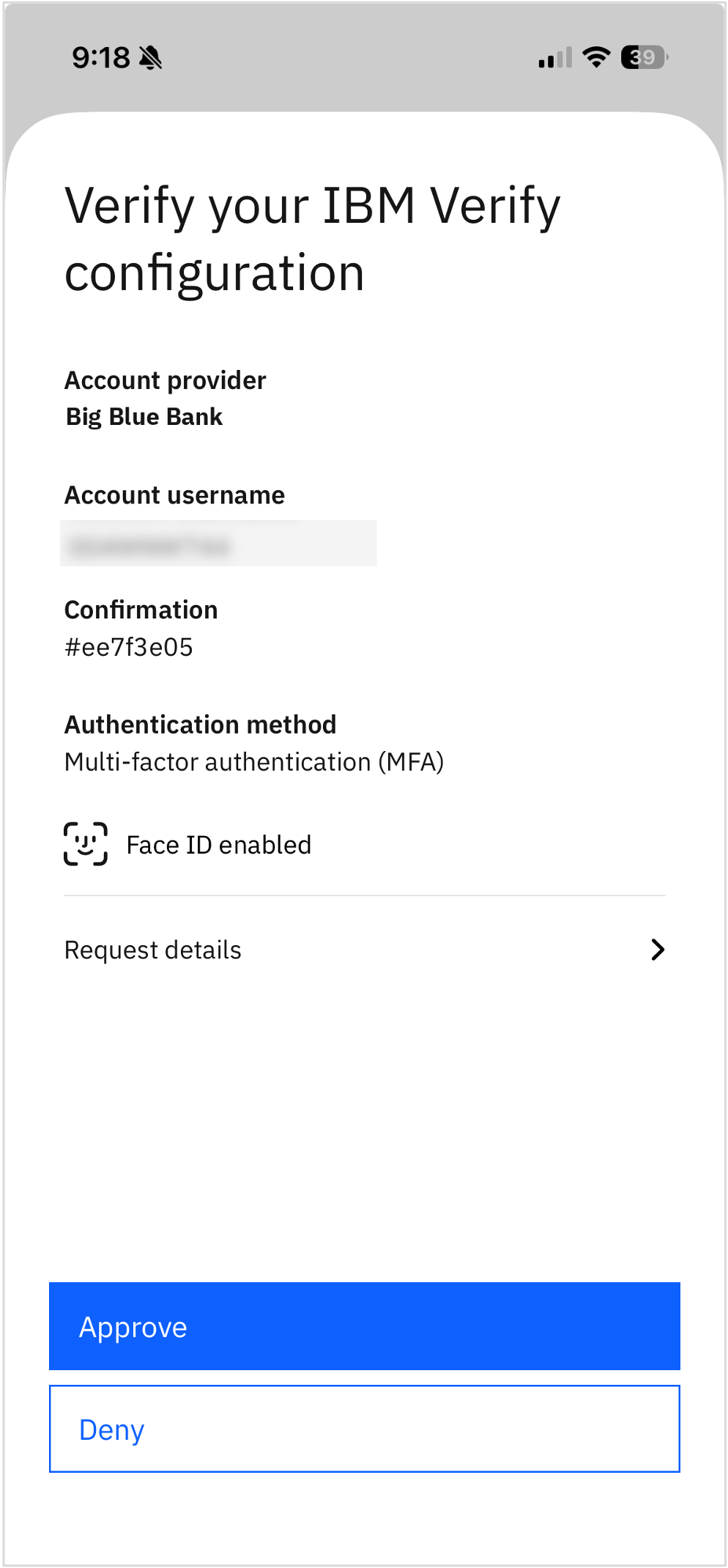Tap the Deny button

(364, 1428)
